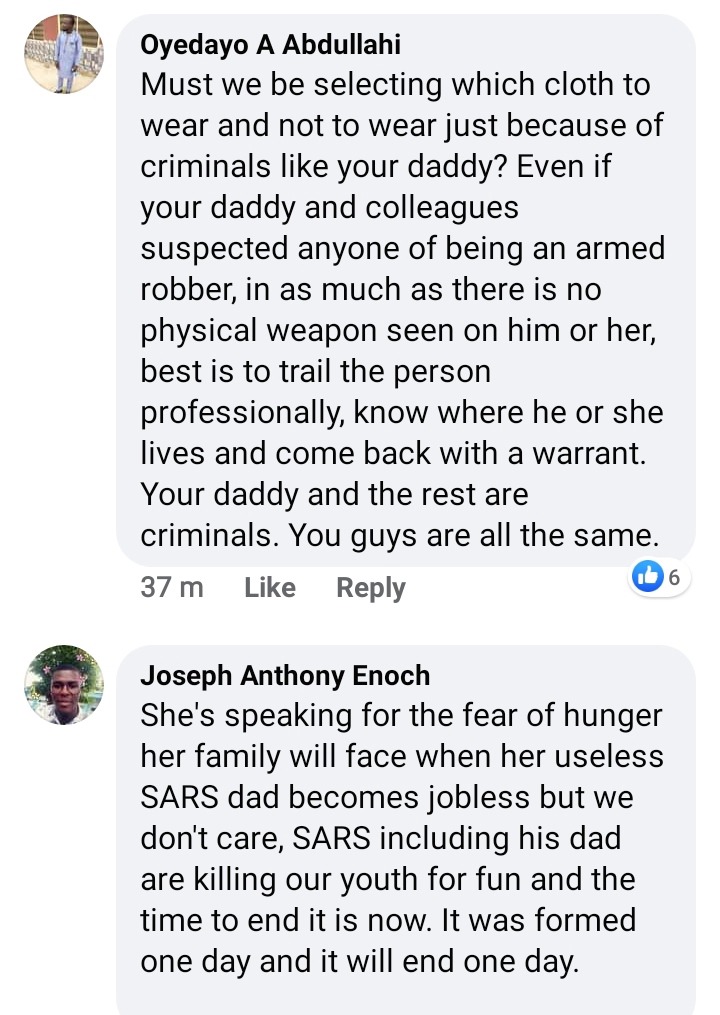Screen dimensions: 720x1015
Task: Like Oyedayo A Abdullahi's comment
Action: pos(269,588)
